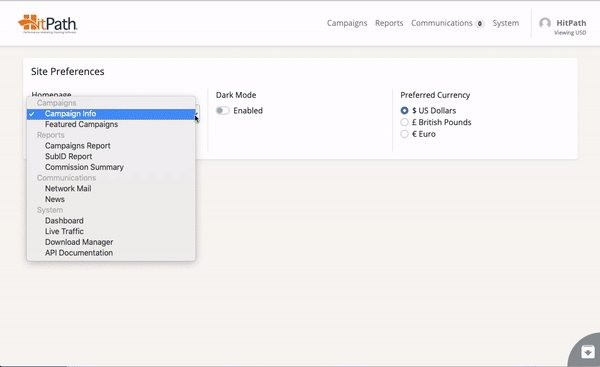
Task: Choose Dashboard from the dropdown list
Action: 111,221
